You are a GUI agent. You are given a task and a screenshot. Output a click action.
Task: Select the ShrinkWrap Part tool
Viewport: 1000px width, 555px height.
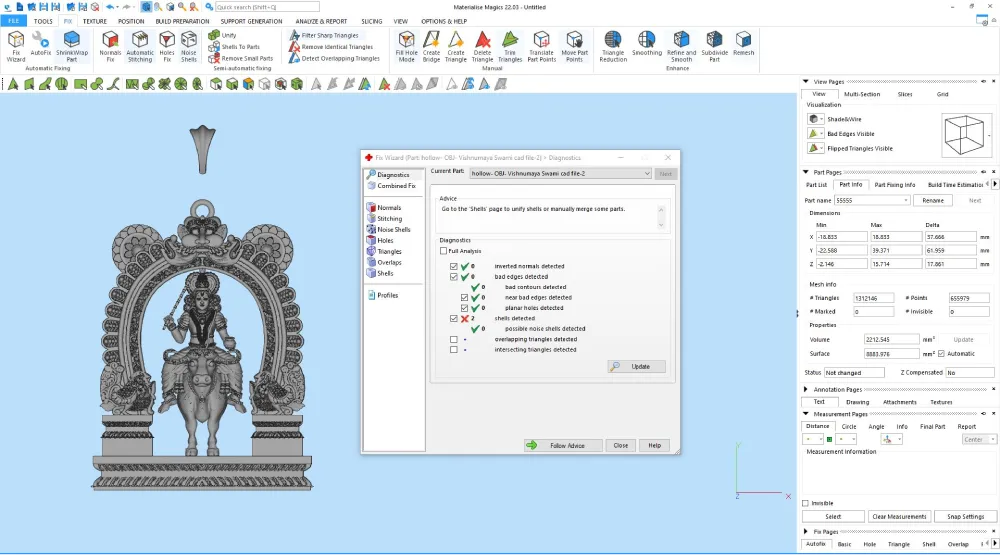click(72, 47)
